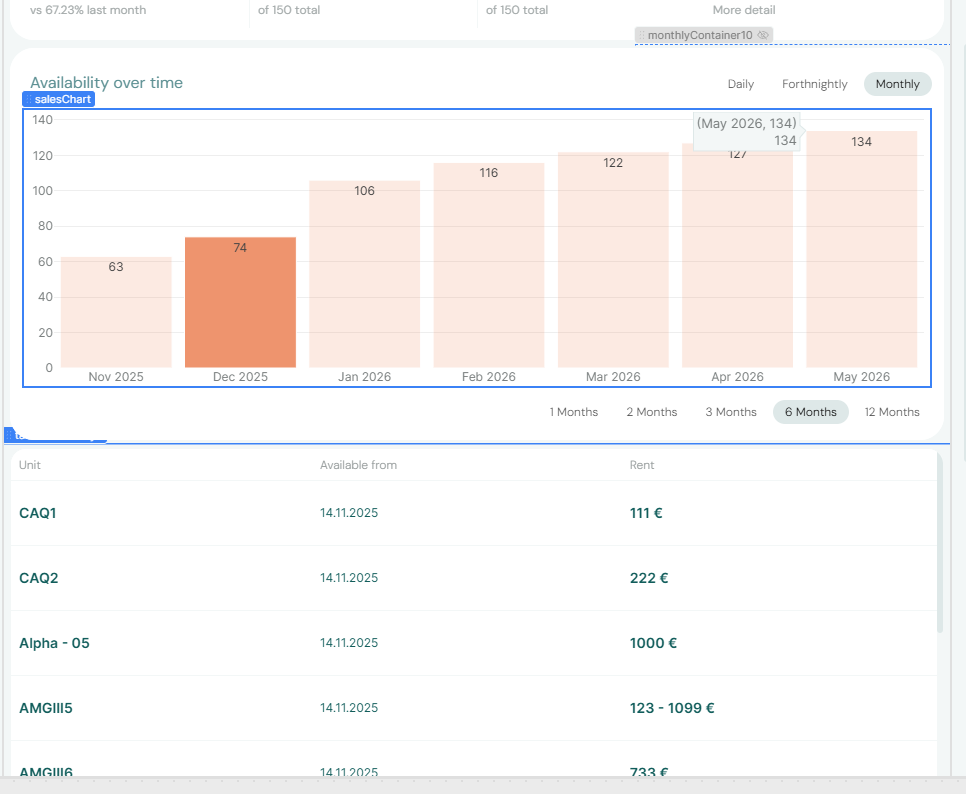Viewport: 966px width, 794px height.
Task: Click the hidden-eye icon beside monthlyContainer10
Action: pyautogui.click(x=763, y=35)
